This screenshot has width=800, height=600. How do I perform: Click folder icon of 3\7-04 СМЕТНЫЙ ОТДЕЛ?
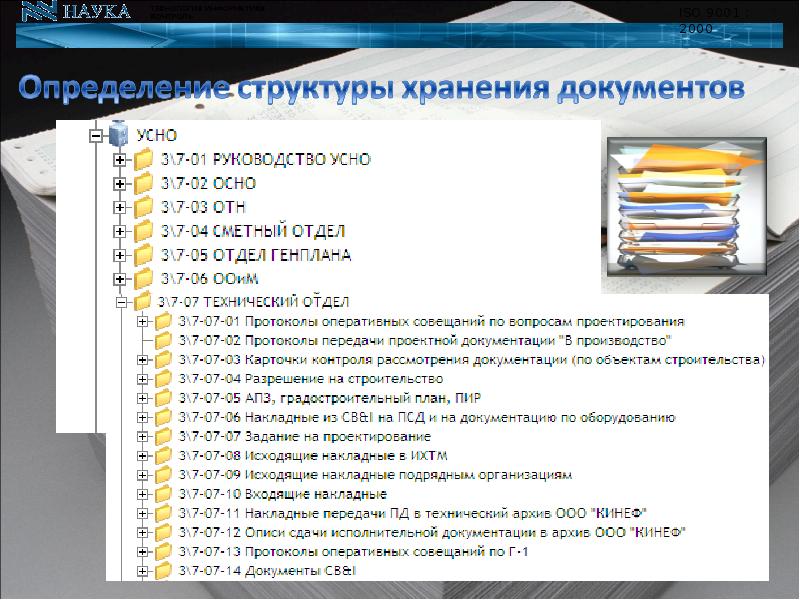click(x=143, y=231)
